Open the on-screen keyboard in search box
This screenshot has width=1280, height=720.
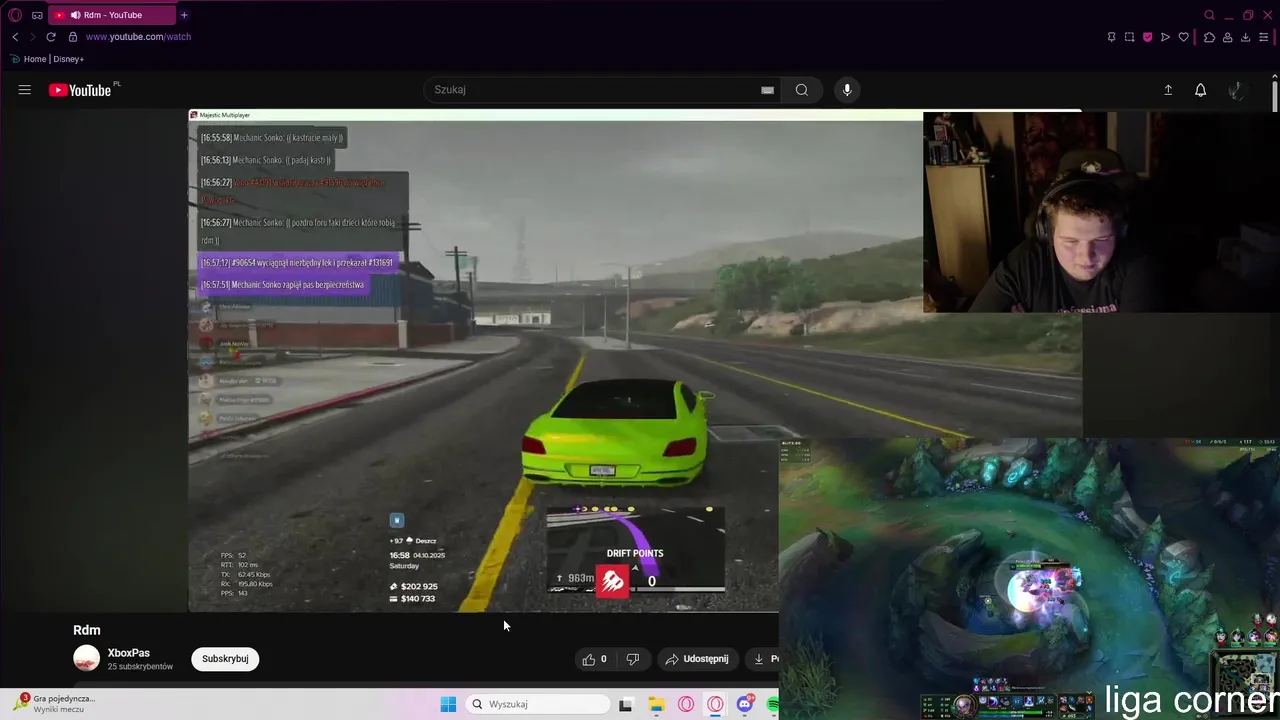pos(767,90)
